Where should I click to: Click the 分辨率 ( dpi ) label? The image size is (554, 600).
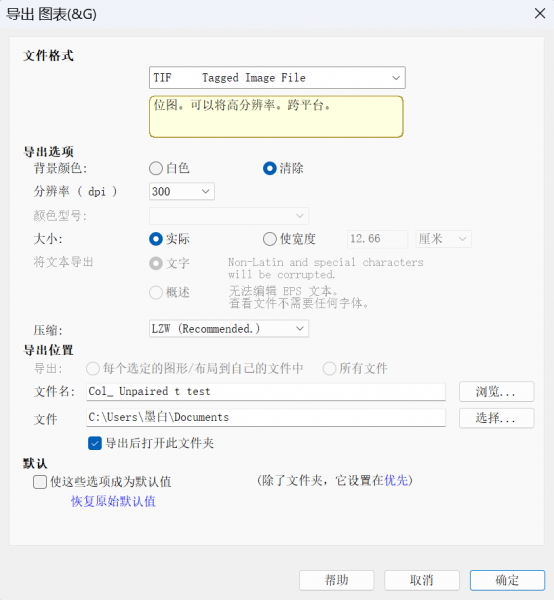pos(75,191)
